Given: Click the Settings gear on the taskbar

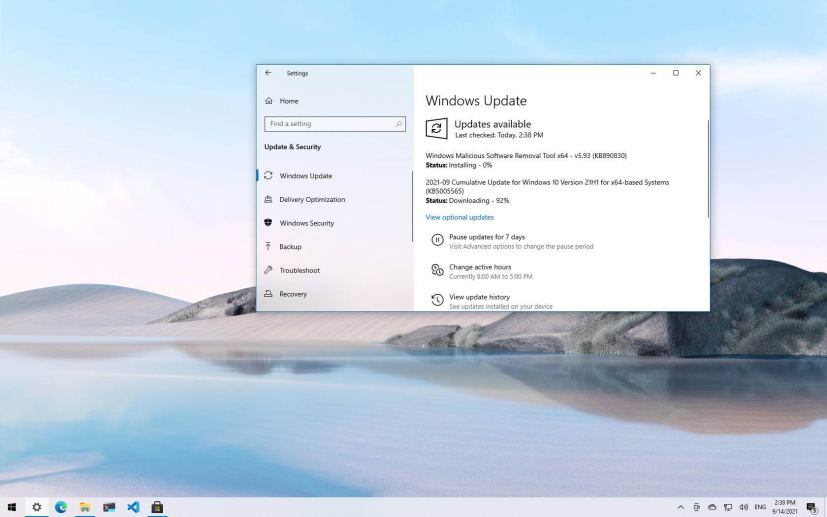Looking at the screenshot, I should (36, 507).
